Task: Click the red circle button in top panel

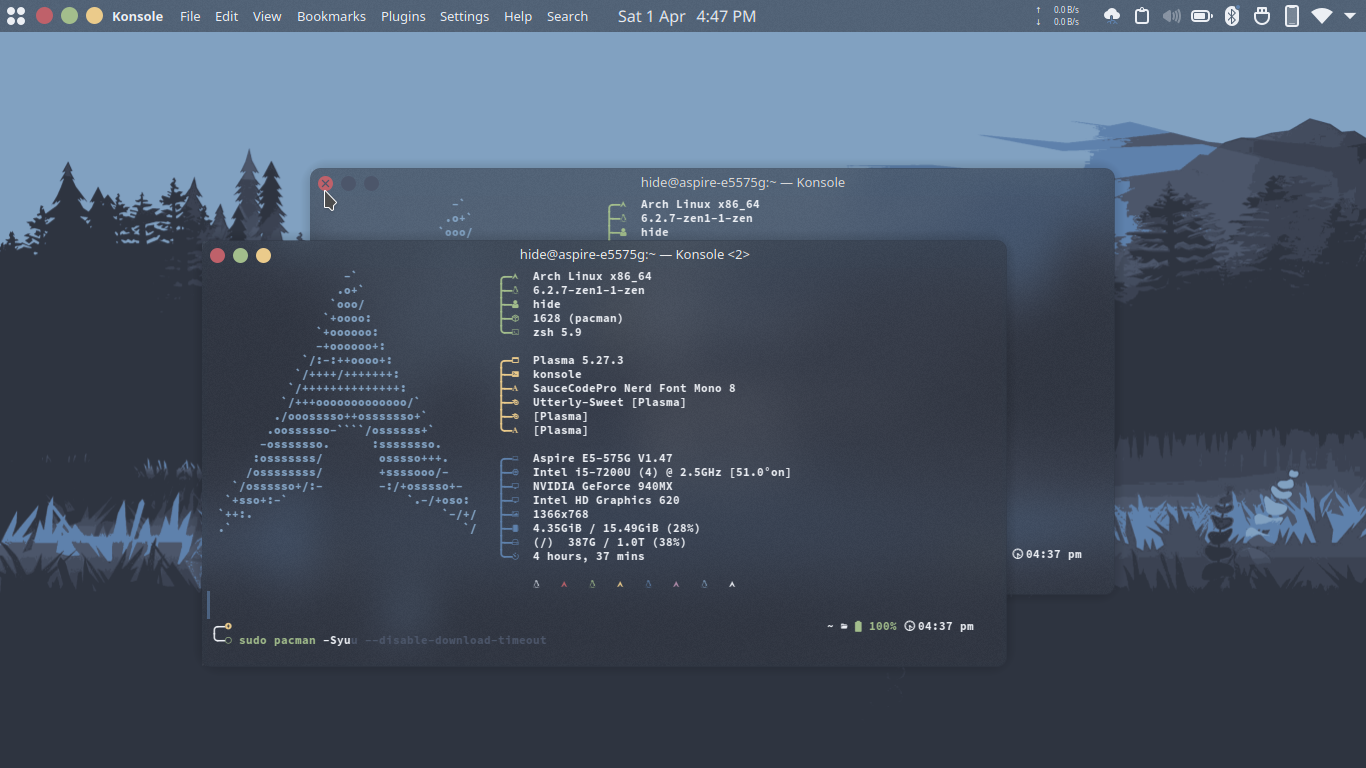Action: 44,16
